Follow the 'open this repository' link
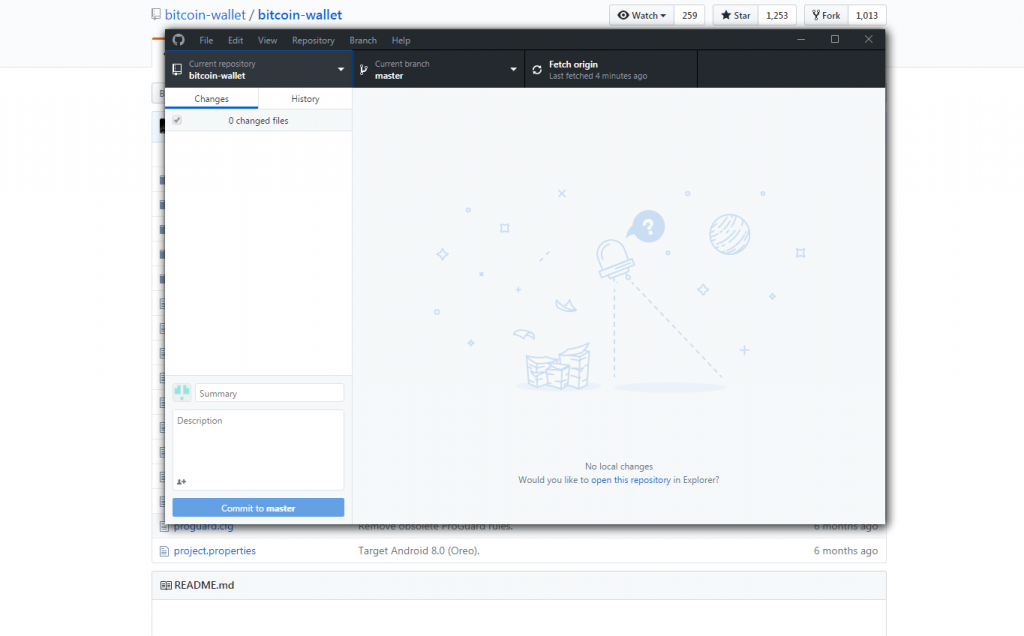1024x636 pixels. point(631,480)
